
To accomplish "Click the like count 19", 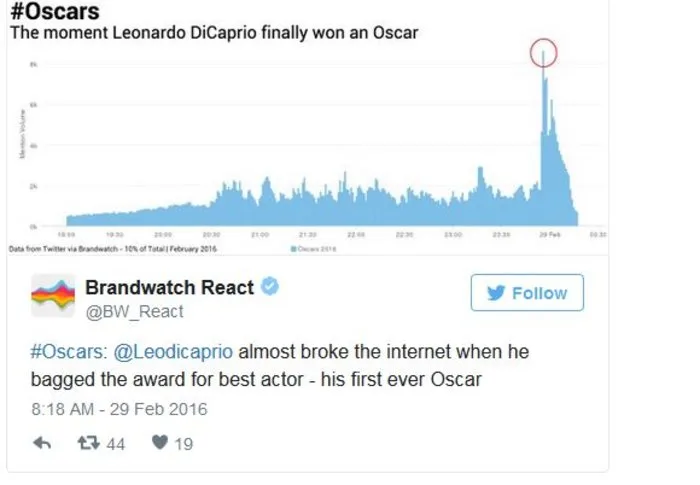I will click(183, 444).
